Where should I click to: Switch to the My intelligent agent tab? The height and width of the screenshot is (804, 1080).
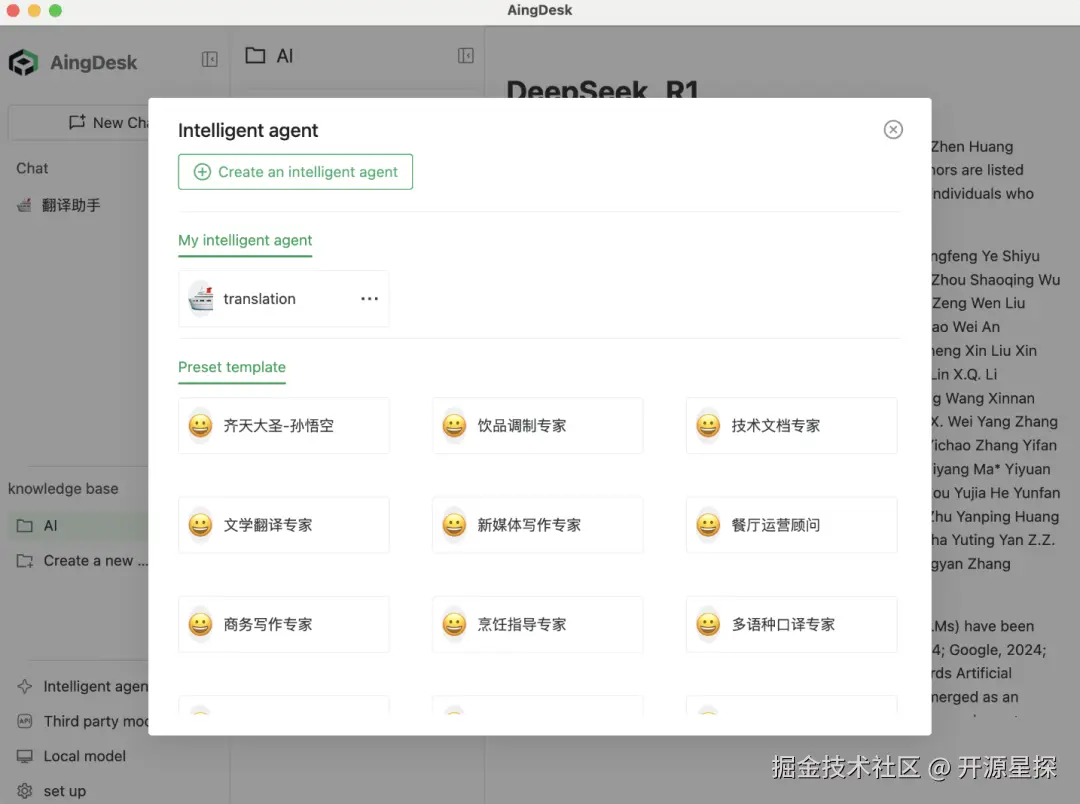click(x=245, y=241)
